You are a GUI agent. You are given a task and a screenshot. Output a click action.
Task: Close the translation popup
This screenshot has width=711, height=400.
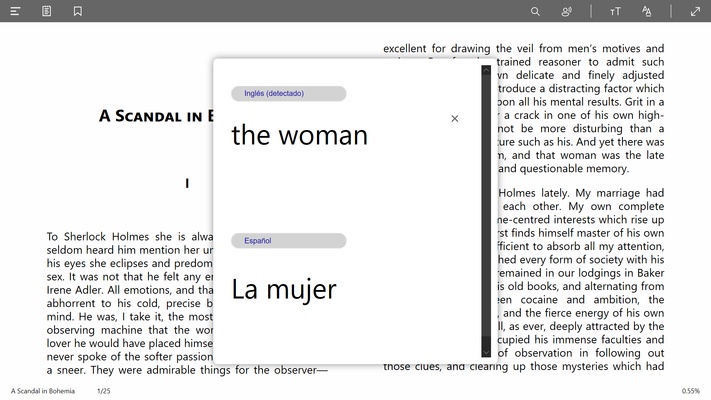tap(454, 118)
